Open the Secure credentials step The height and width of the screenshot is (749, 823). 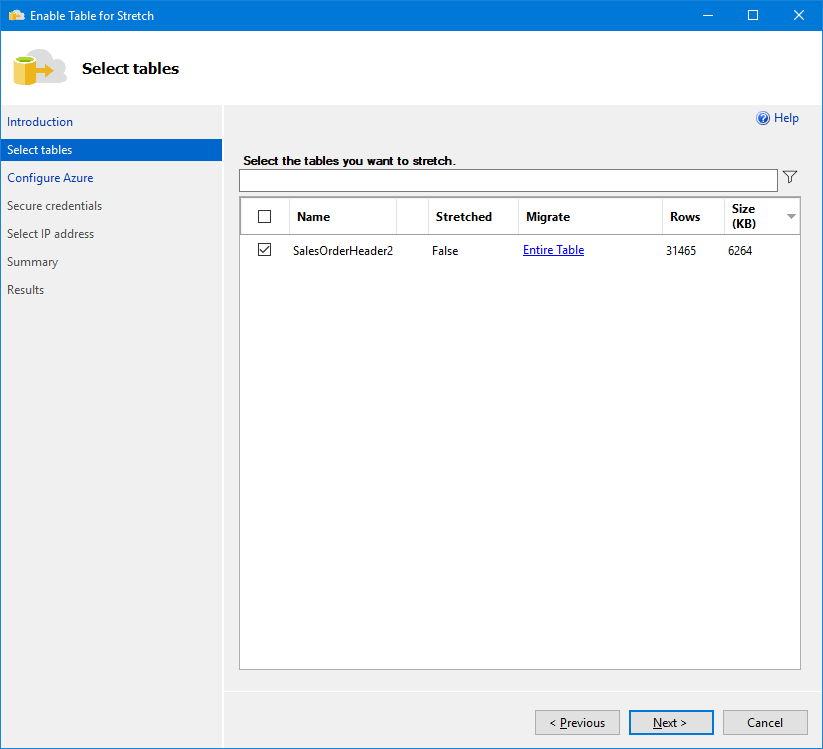[x=55, y=206]
